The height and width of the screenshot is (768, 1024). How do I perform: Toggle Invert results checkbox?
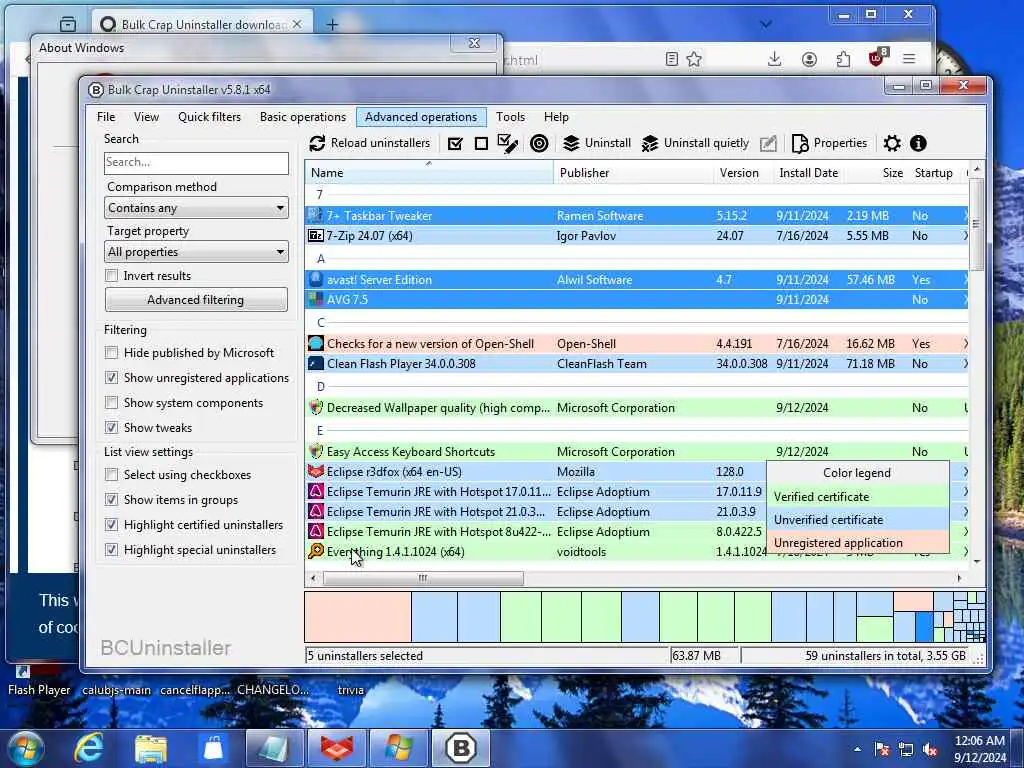coord(112,276)
